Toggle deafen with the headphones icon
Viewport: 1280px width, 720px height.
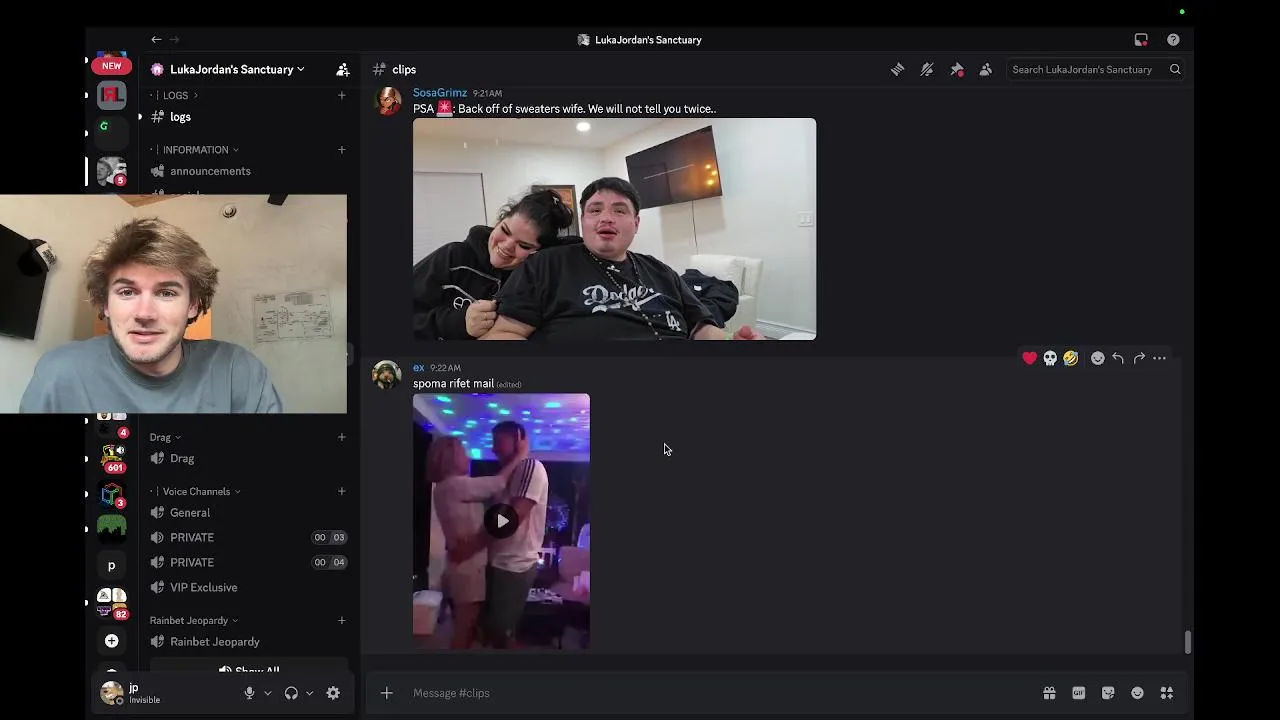pos(291,693)
